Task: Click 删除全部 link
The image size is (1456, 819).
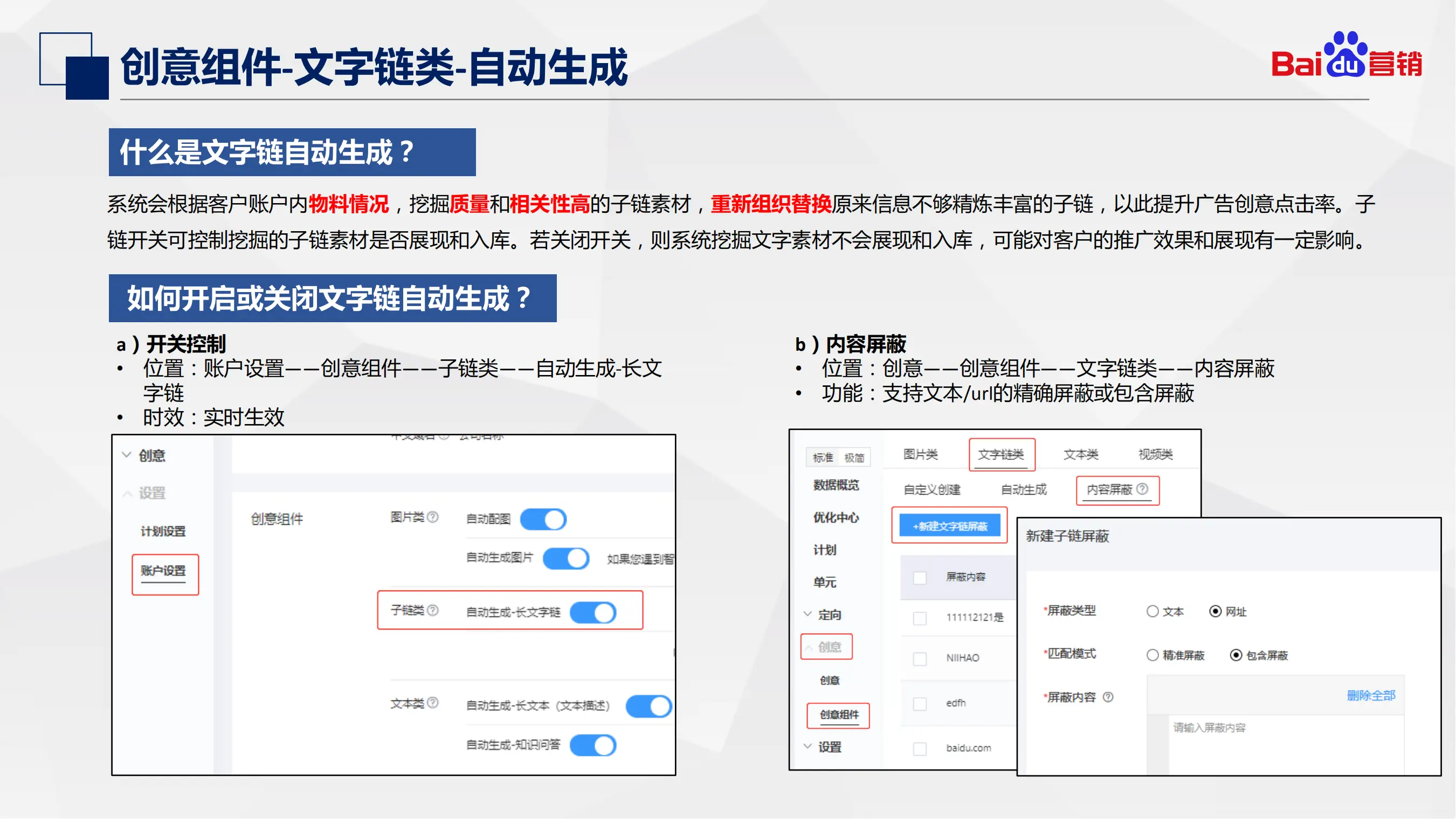Action: coord(1372,696)
